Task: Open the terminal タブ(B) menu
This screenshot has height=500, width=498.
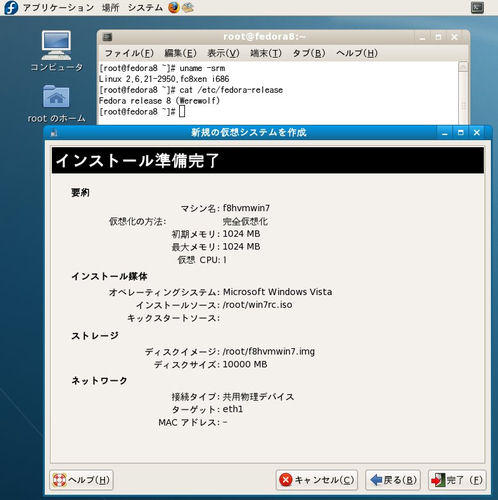Action: click(309, 53)
